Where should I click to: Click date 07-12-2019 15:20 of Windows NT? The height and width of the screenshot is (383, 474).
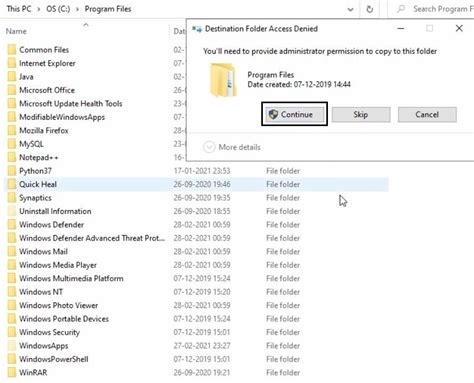[x=202, y=292]
